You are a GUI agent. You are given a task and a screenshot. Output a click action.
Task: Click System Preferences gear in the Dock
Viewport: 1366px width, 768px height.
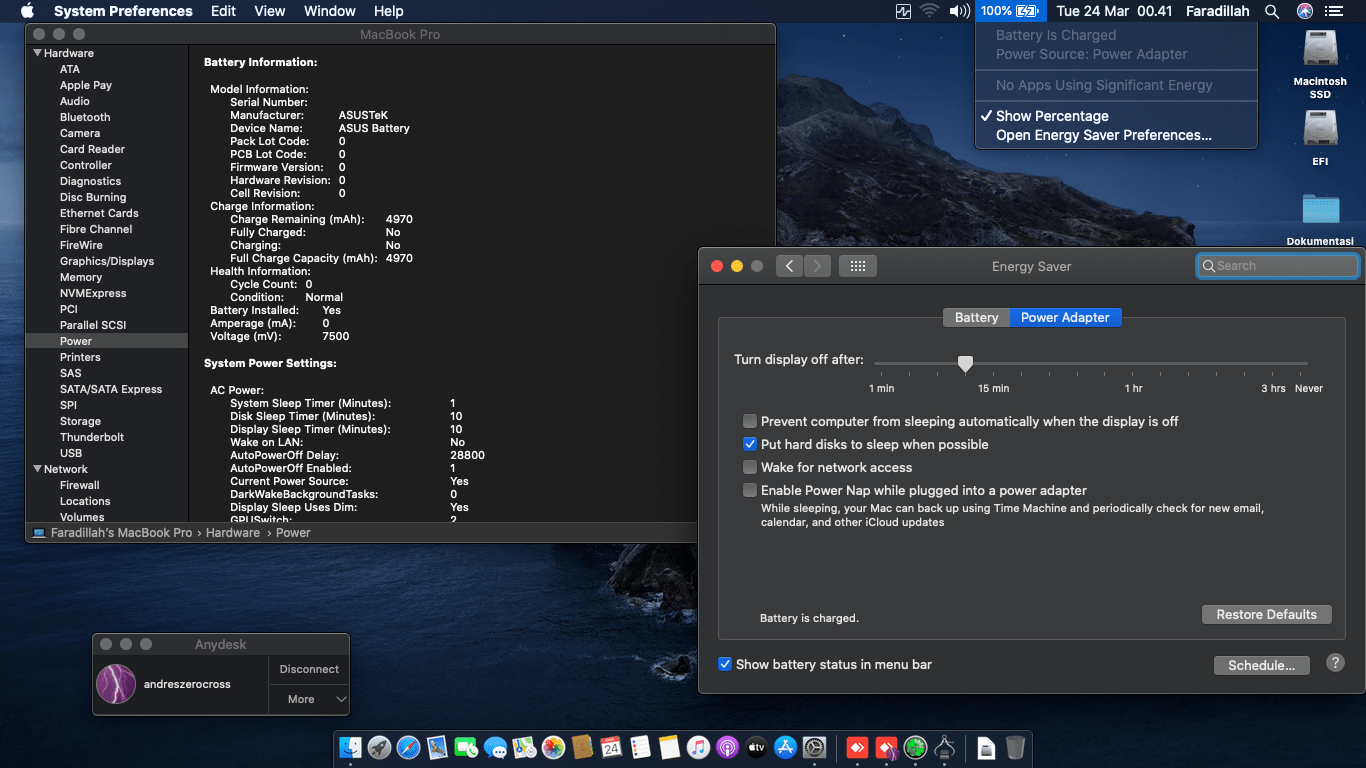point(814,747)
